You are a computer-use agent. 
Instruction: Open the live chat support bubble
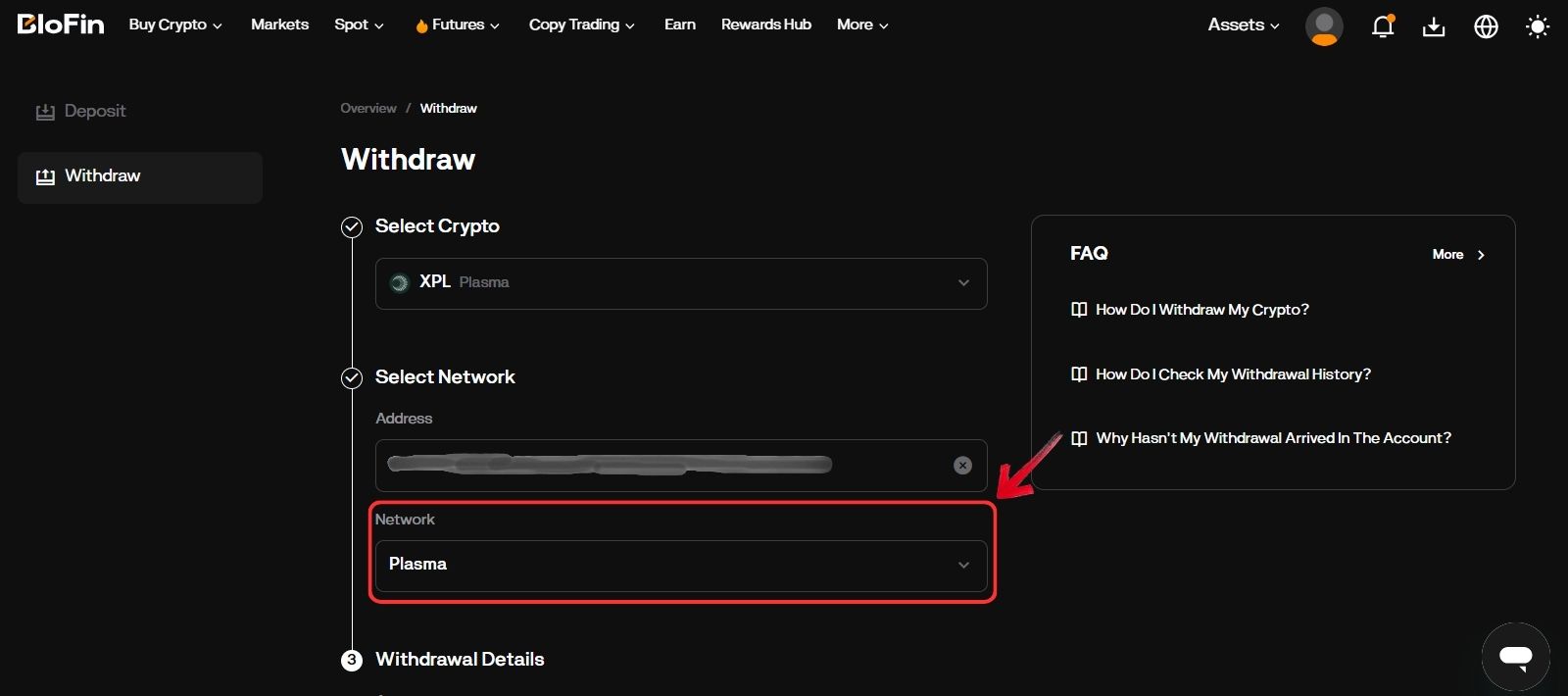pos(1515,657)
